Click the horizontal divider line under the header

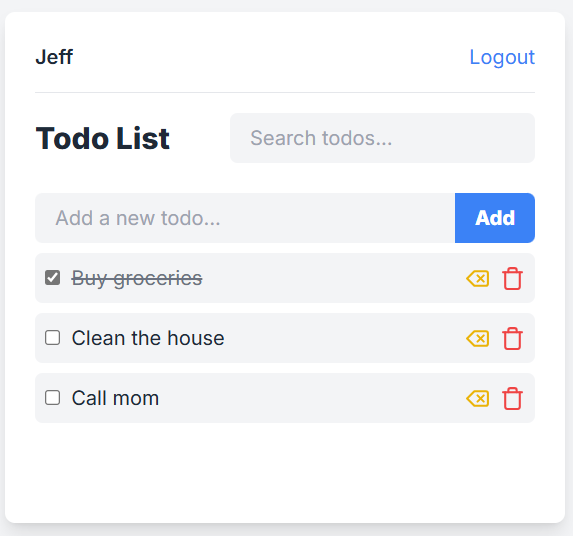click(285, 92)
